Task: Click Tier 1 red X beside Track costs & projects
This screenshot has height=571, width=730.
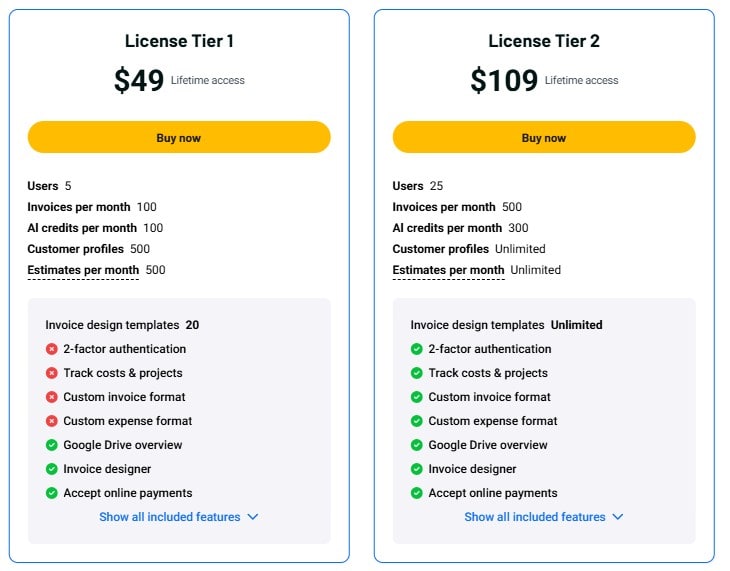Action: [x=52, y=373]
